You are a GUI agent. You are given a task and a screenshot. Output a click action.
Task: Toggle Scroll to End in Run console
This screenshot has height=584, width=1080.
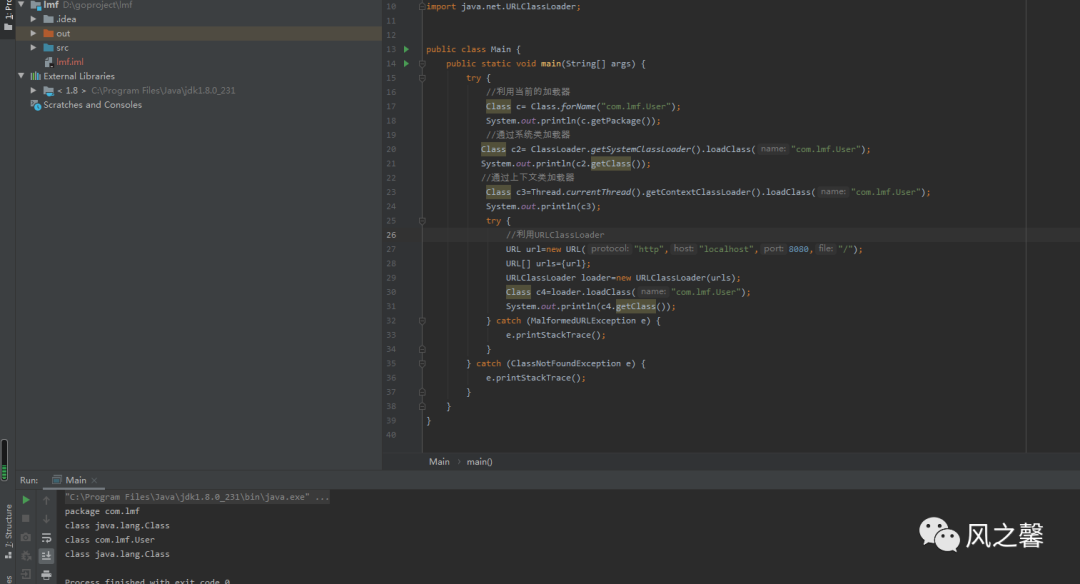pos(46,556)
